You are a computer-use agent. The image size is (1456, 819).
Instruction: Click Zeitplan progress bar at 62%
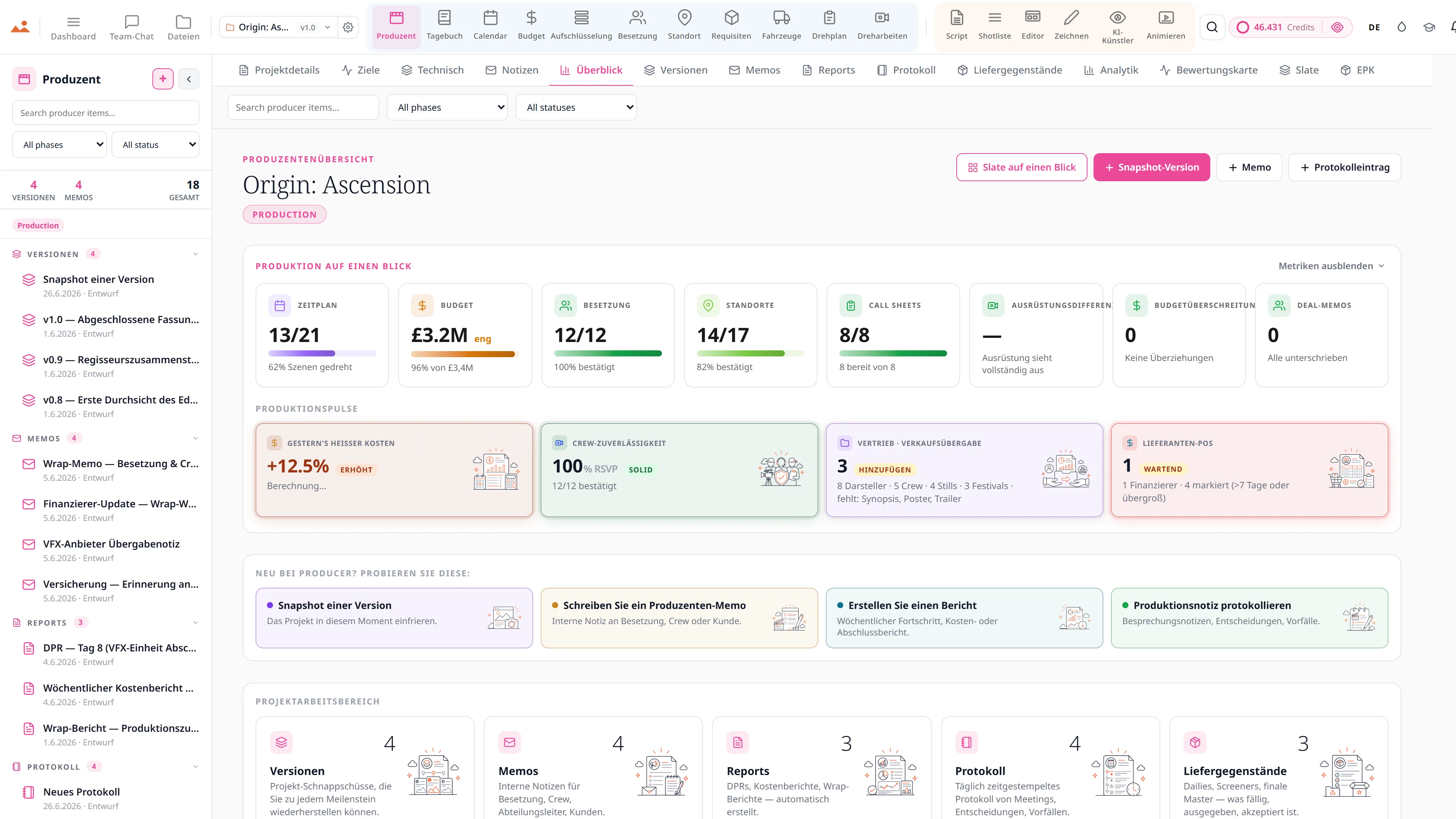pos(322,353)
